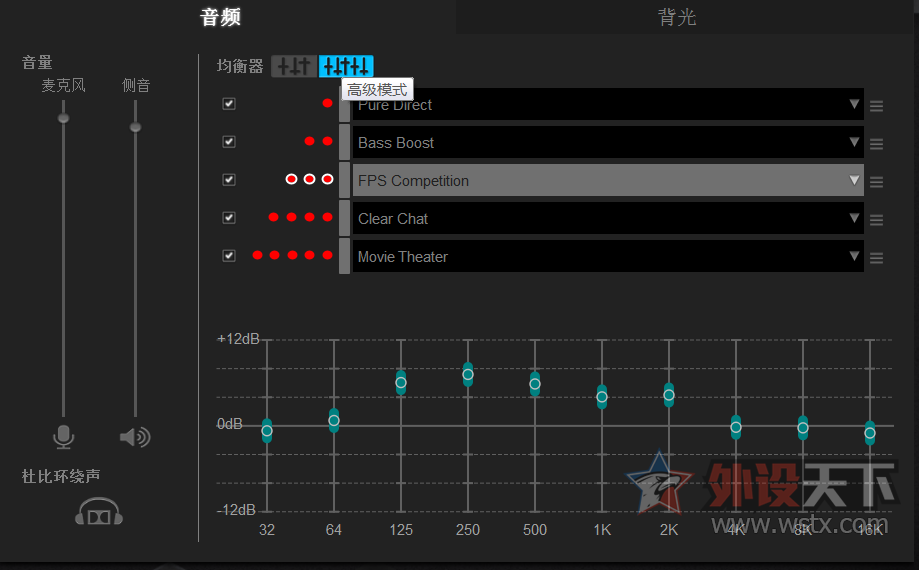Click the three-dot FPS Competition indicator

(309, 179)
